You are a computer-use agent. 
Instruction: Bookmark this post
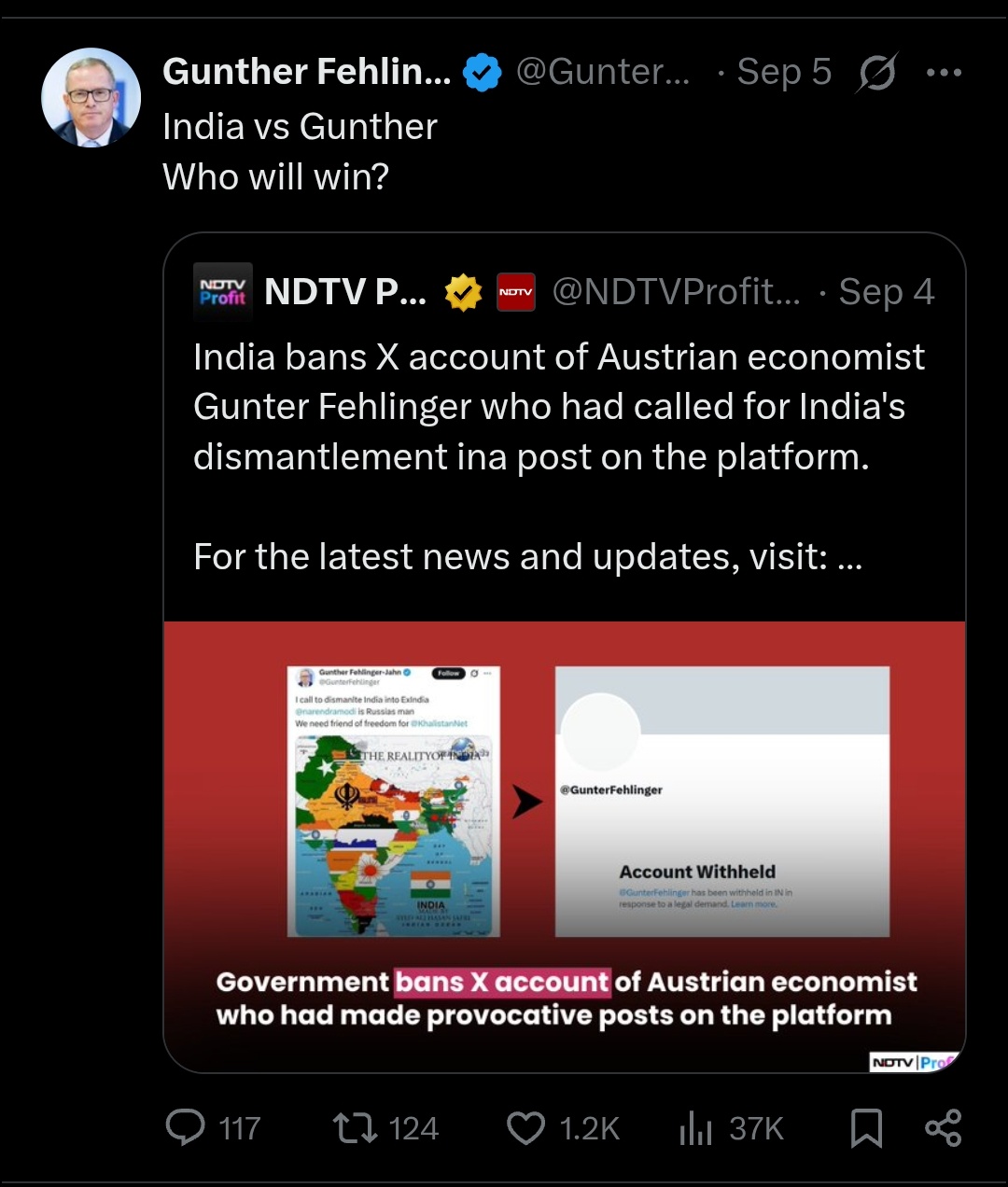866,1127
